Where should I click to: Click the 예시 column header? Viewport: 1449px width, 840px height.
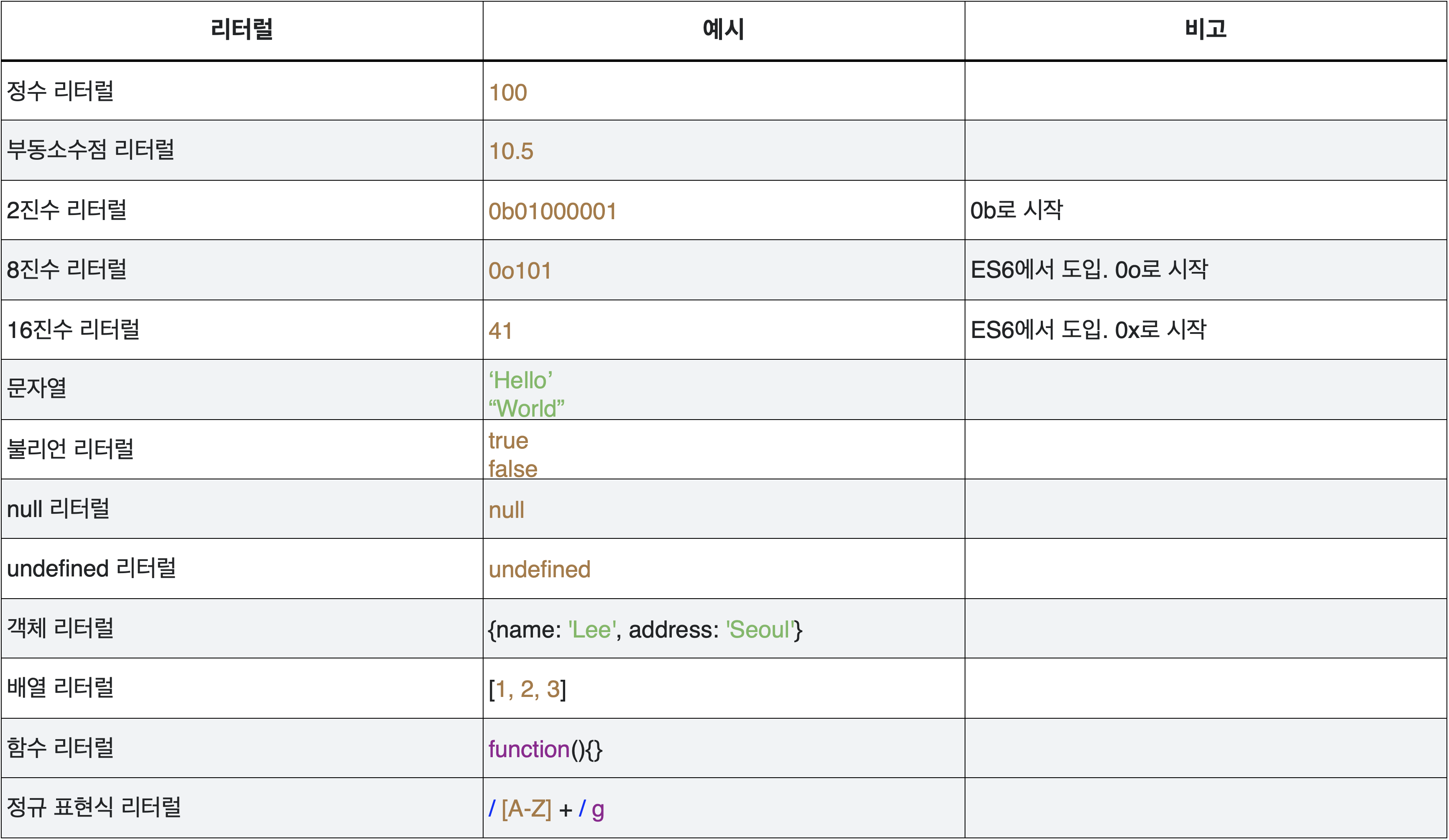tap(723, 29)
